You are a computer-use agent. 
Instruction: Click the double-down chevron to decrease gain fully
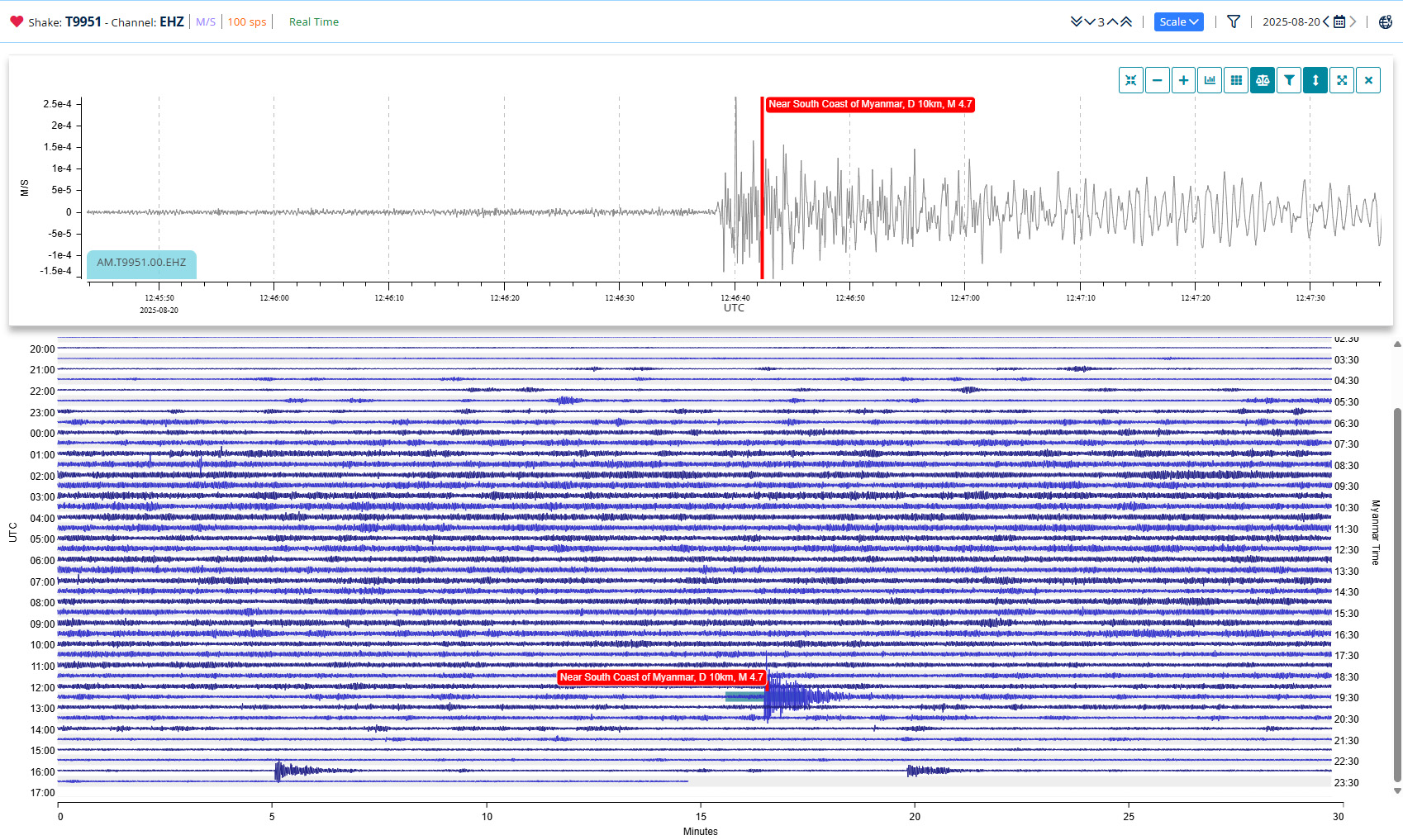1077,21
